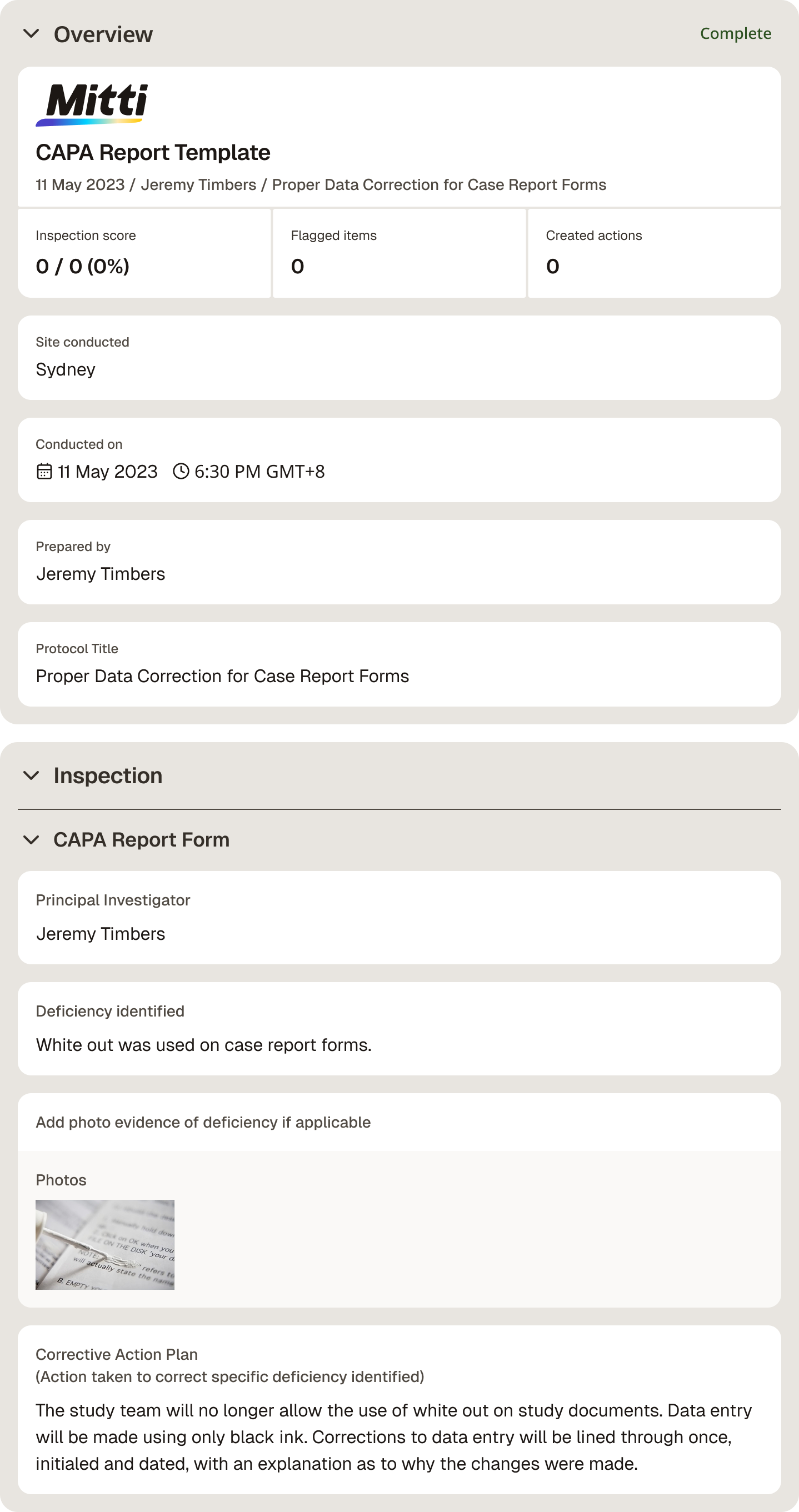
Task: Select the CAPA Report Template title
Action: (x=153, y=153)
